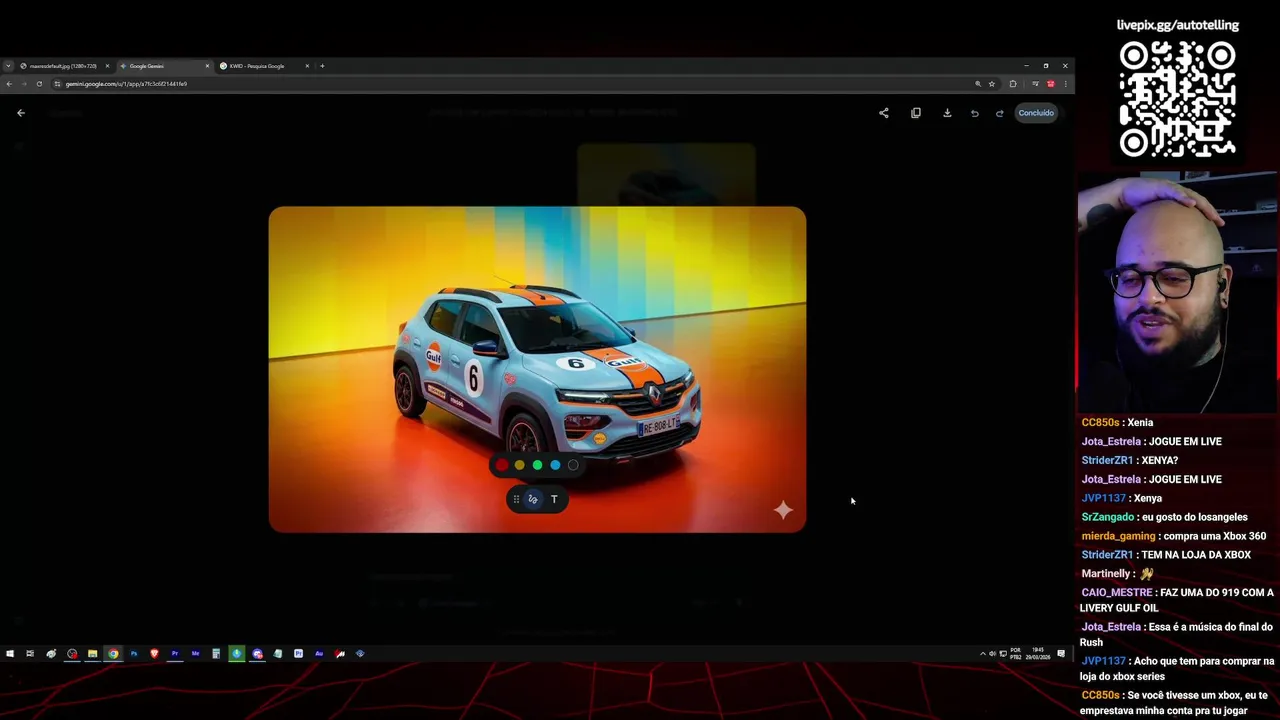View site information icon in address bar

point(58,84)
